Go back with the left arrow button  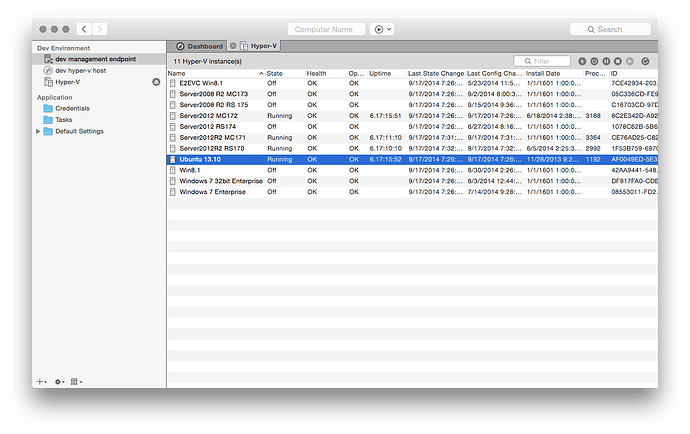tap(83, 29)
